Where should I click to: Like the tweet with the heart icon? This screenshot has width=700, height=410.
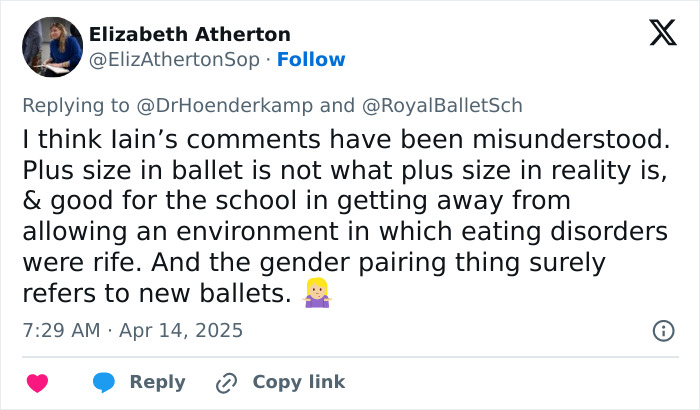pyautogui.click(x=37, y=382)
